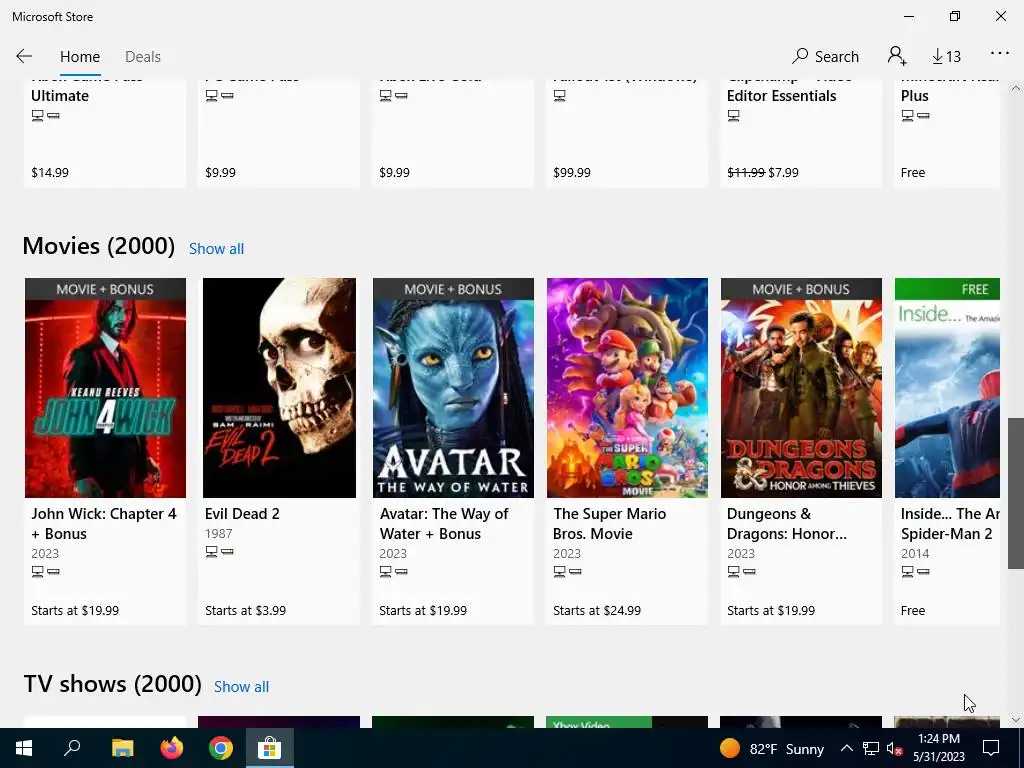The width and height of the screenshot is (1024, 768).
Task: Click The Super Mario Bros. Movie title
Action: 609,524
